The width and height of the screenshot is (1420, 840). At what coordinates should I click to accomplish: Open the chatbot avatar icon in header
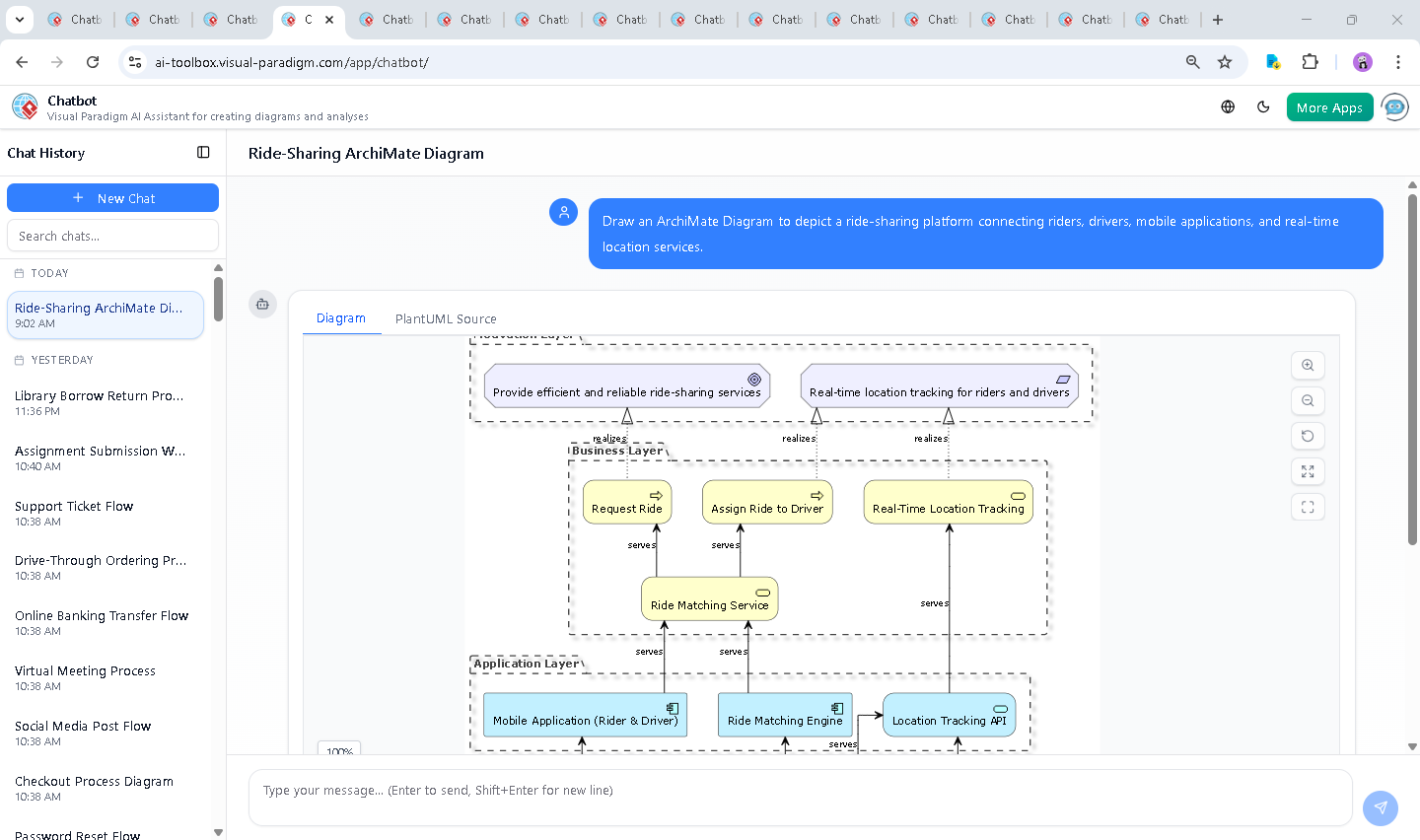(x=1394, y=107)
